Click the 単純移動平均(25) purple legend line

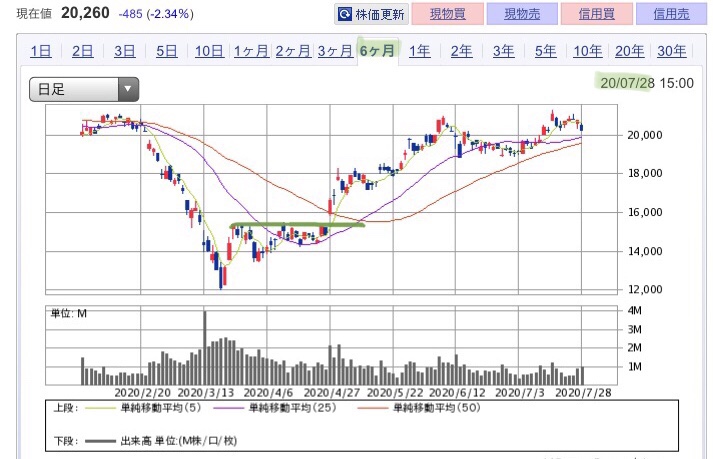[229, 408]
